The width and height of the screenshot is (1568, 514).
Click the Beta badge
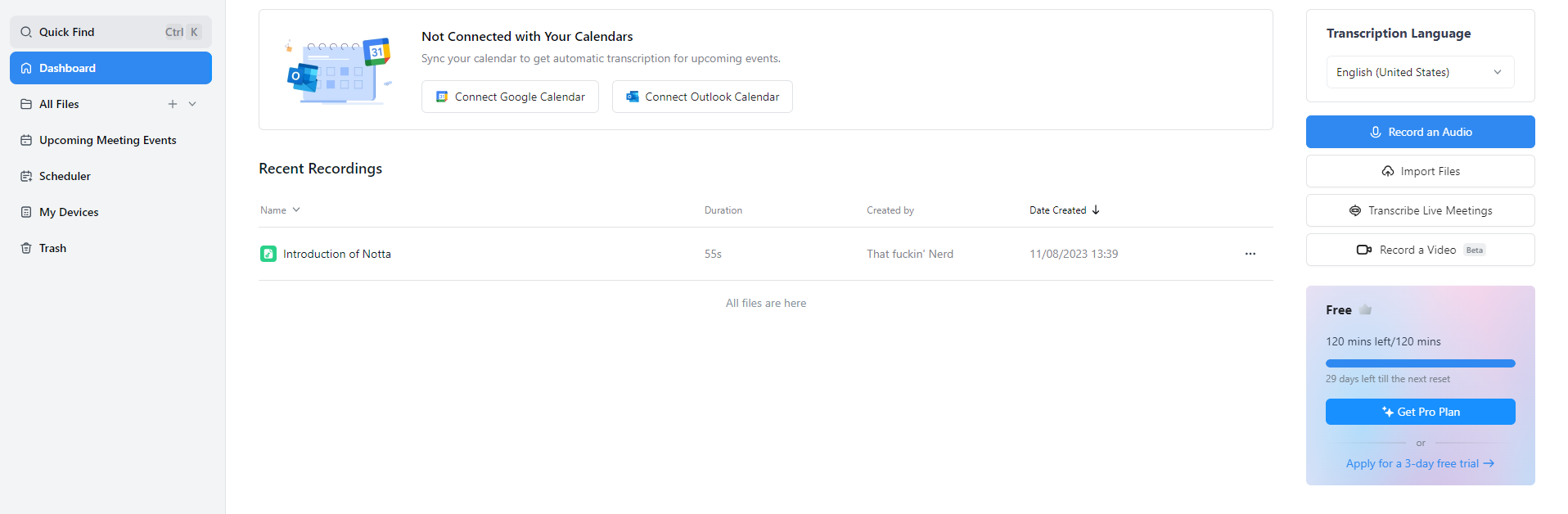(x=1475, y=250)
